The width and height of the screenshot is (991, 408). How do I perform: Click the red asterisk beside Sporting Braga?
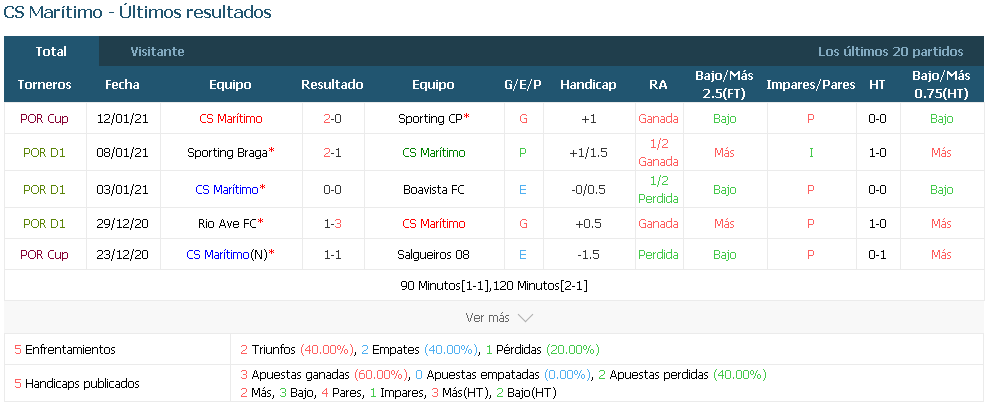click(x=272, y=152)
